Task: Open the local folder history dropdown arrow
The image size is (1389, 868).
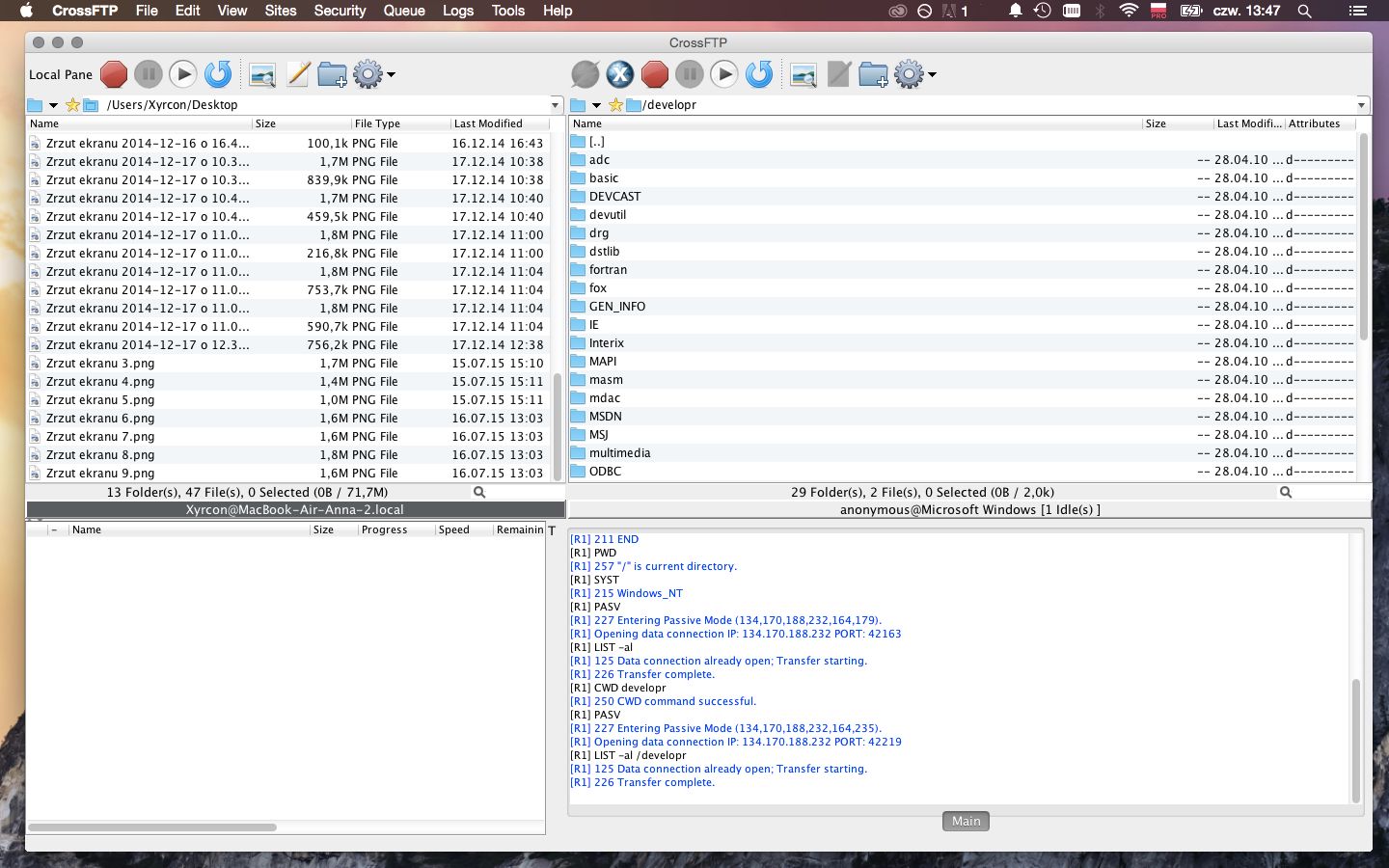Action: click(54, 105)
